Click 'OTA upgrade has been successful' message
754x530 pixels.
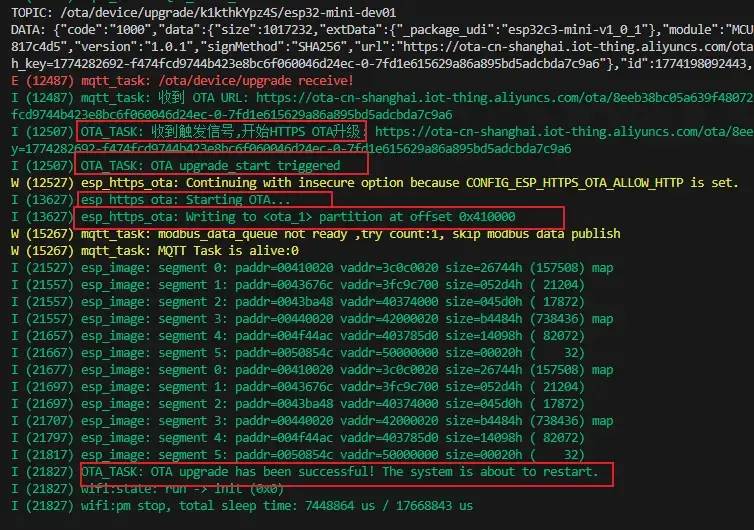[x=340, y=472]
